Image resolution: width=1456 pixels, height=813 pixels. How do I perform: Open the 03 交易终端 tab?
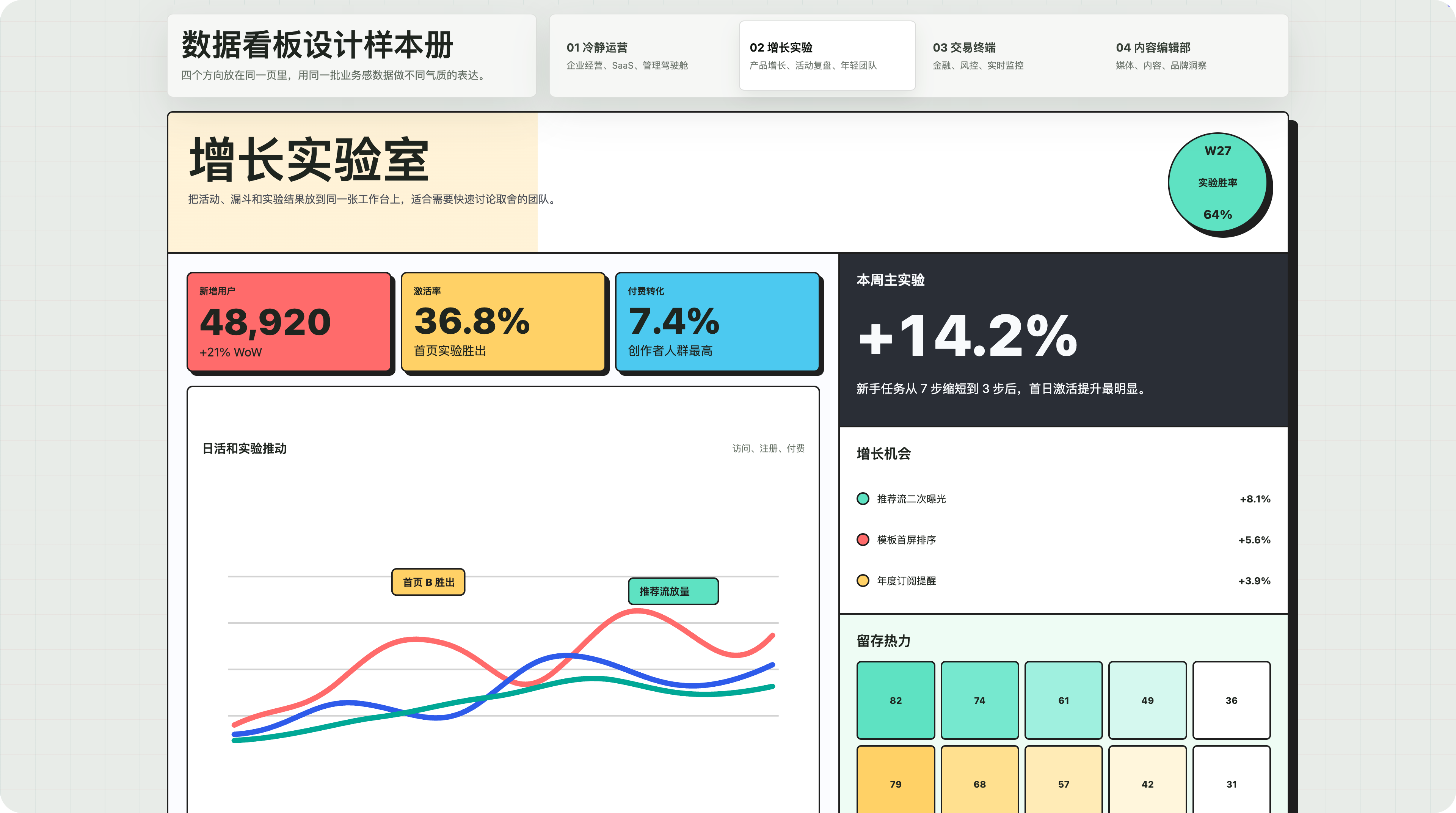coord(1010,55)
